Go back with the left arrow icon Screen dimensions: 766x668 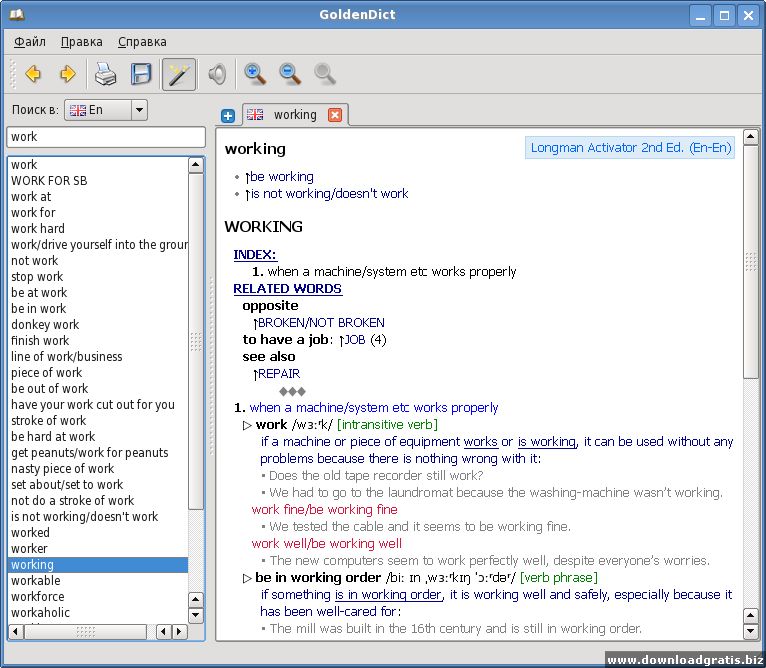pyautogui.click(x=33, y=74)
